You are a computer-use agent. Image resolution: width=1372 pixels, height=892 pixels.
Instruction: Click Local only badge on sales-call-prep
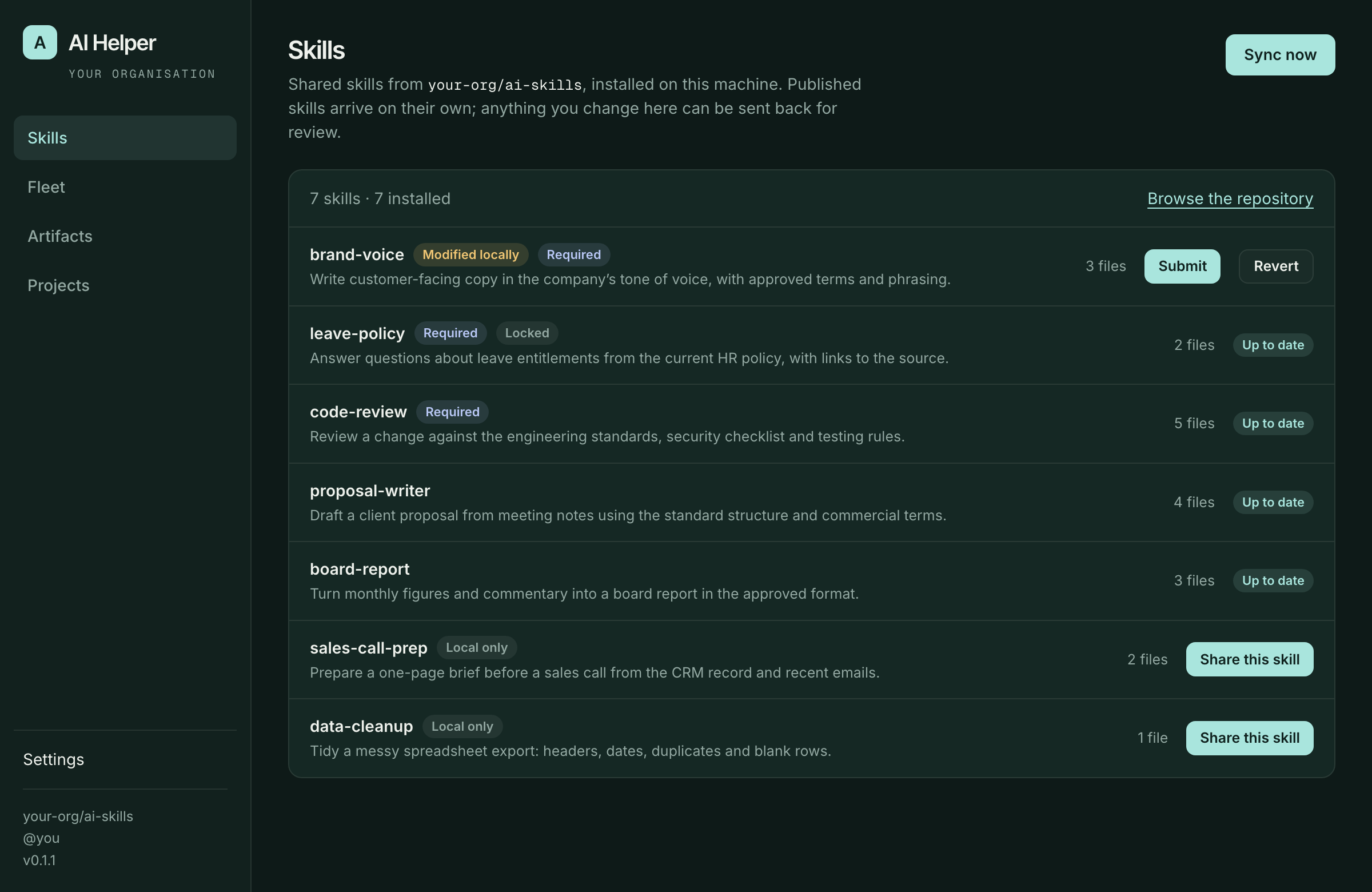pos(477,647)
